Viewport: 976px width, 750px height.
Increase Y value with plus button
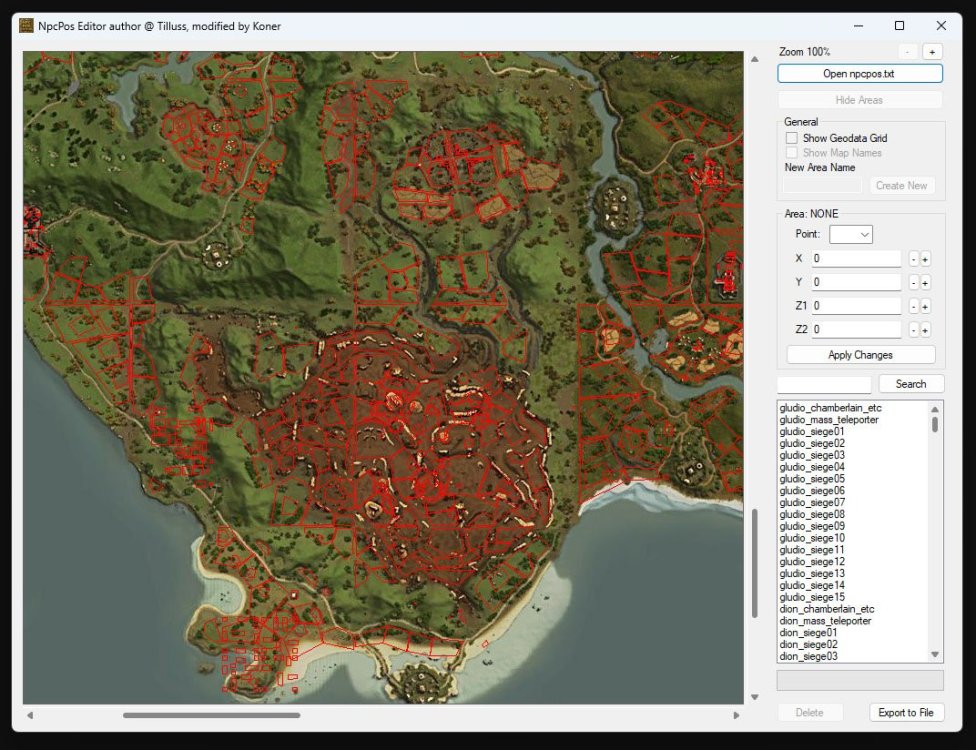(x=925, y=283)
